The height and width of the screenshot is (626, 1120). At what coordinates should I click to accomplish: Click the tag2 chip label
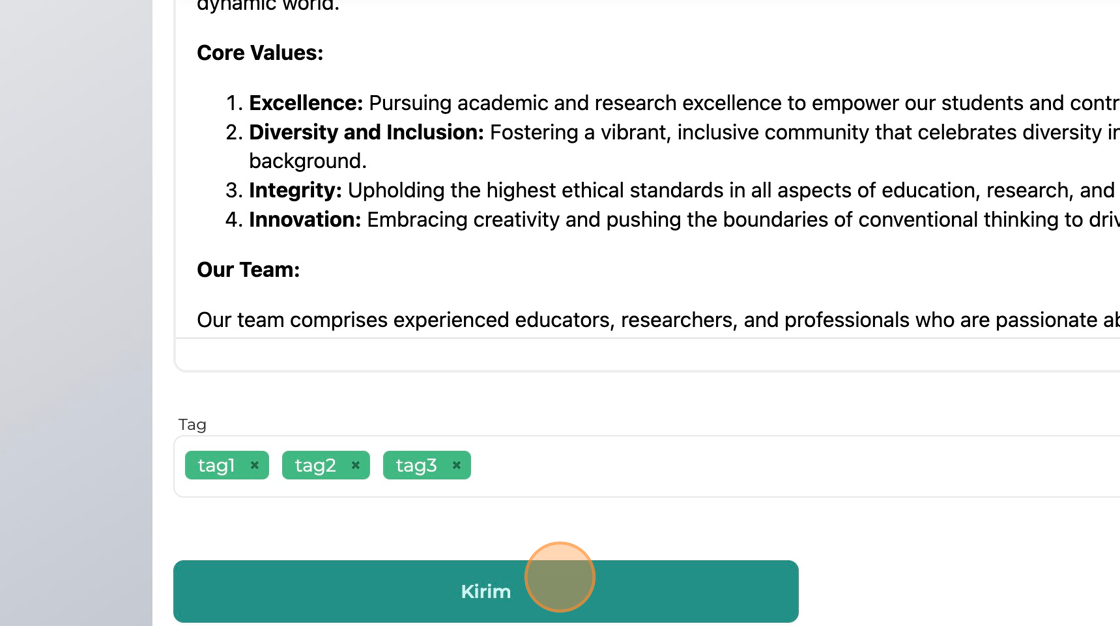(x=315, y=465)
